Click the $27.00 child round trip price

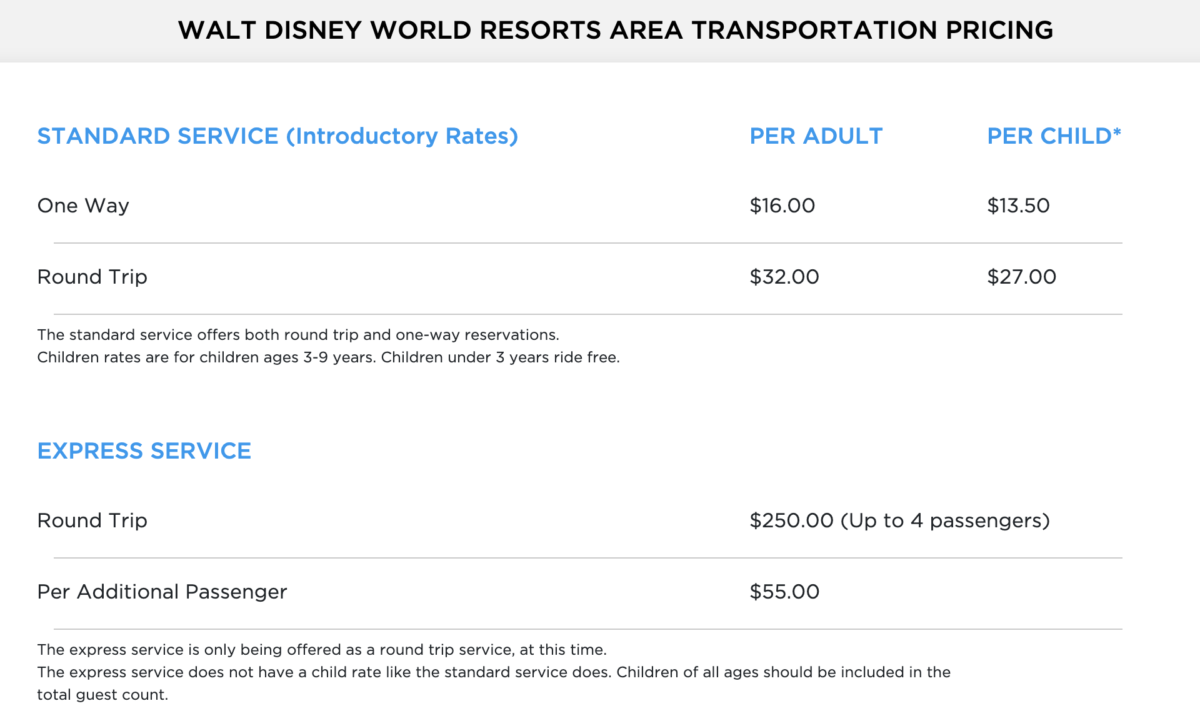point(1021,277)
